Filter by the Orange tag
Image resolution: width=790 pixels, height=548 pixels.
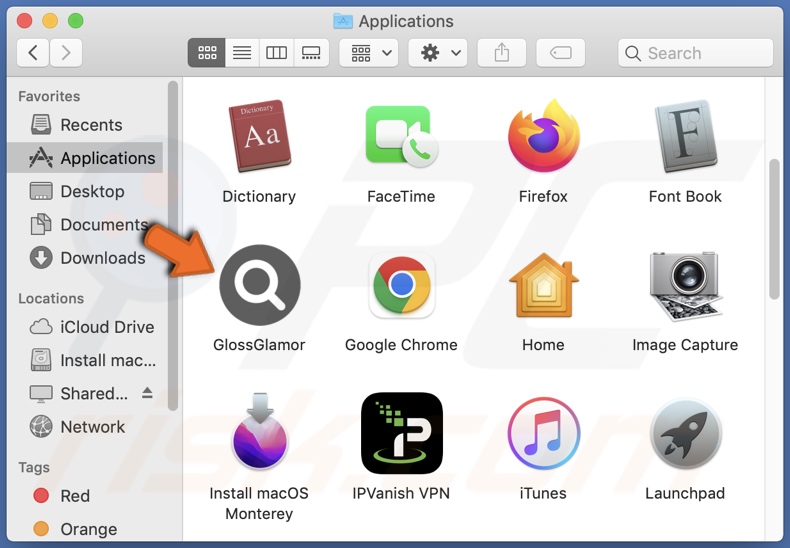tap(85, 529)
